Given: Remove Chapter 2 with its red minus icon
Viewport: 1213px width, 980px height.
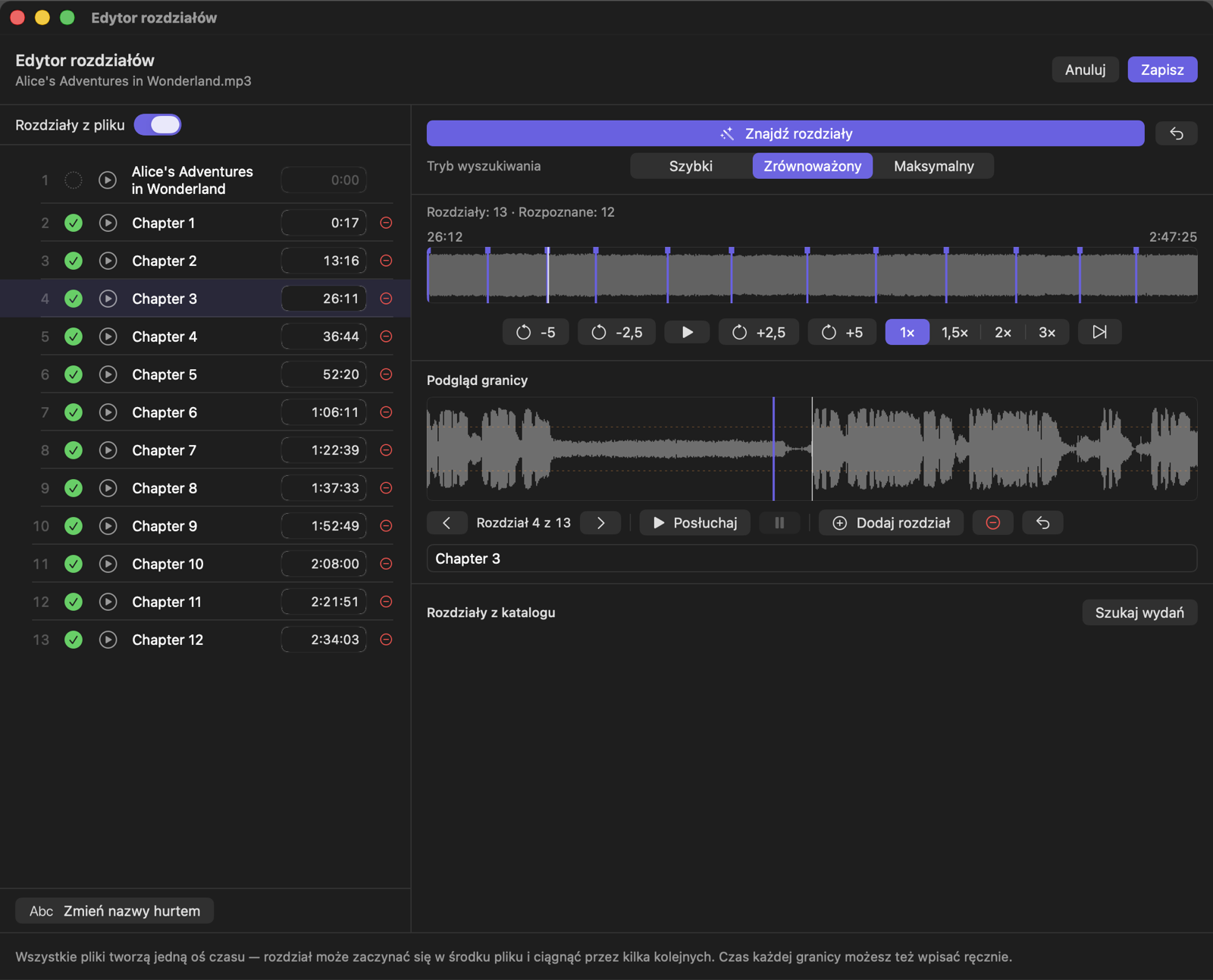Looking at the screenshot, I should coord(386,261).
